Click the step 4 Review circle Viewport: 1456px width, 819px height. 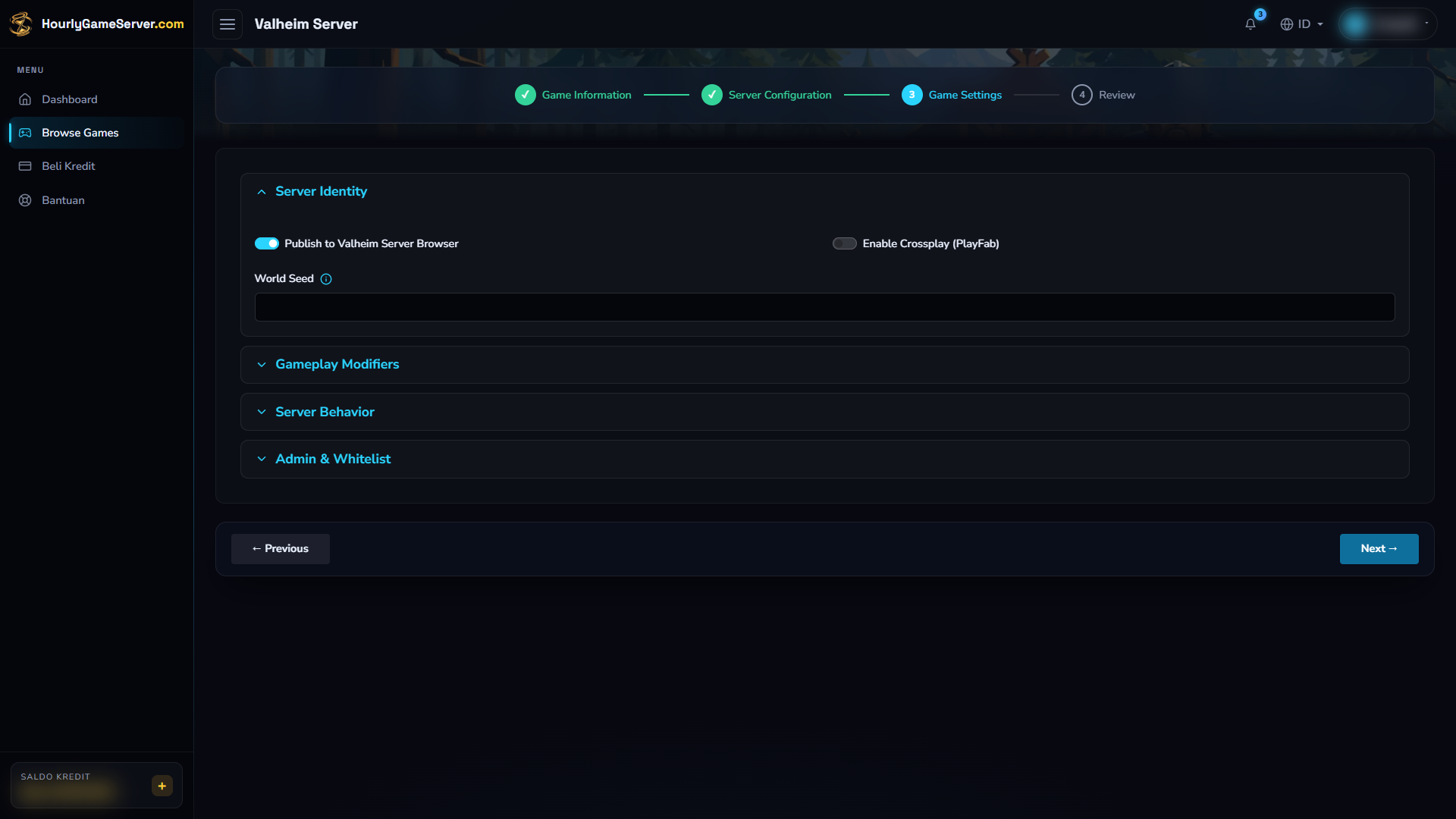point(1082,95)
